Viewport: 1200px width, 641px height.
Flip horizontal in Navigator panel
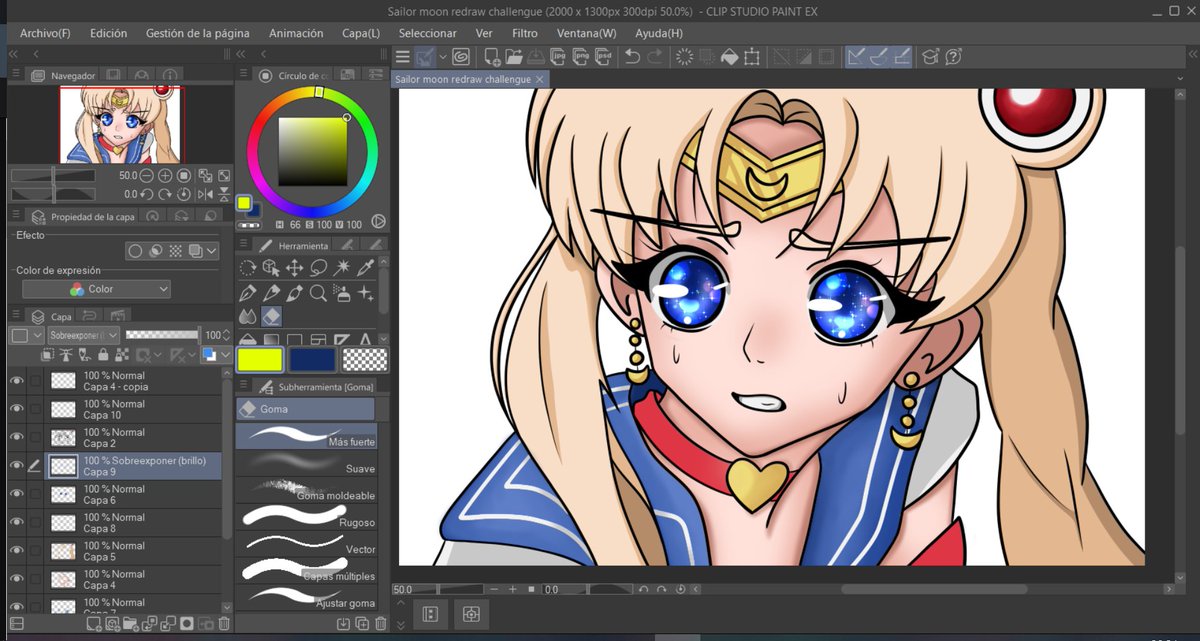click(x=204, y=194)
